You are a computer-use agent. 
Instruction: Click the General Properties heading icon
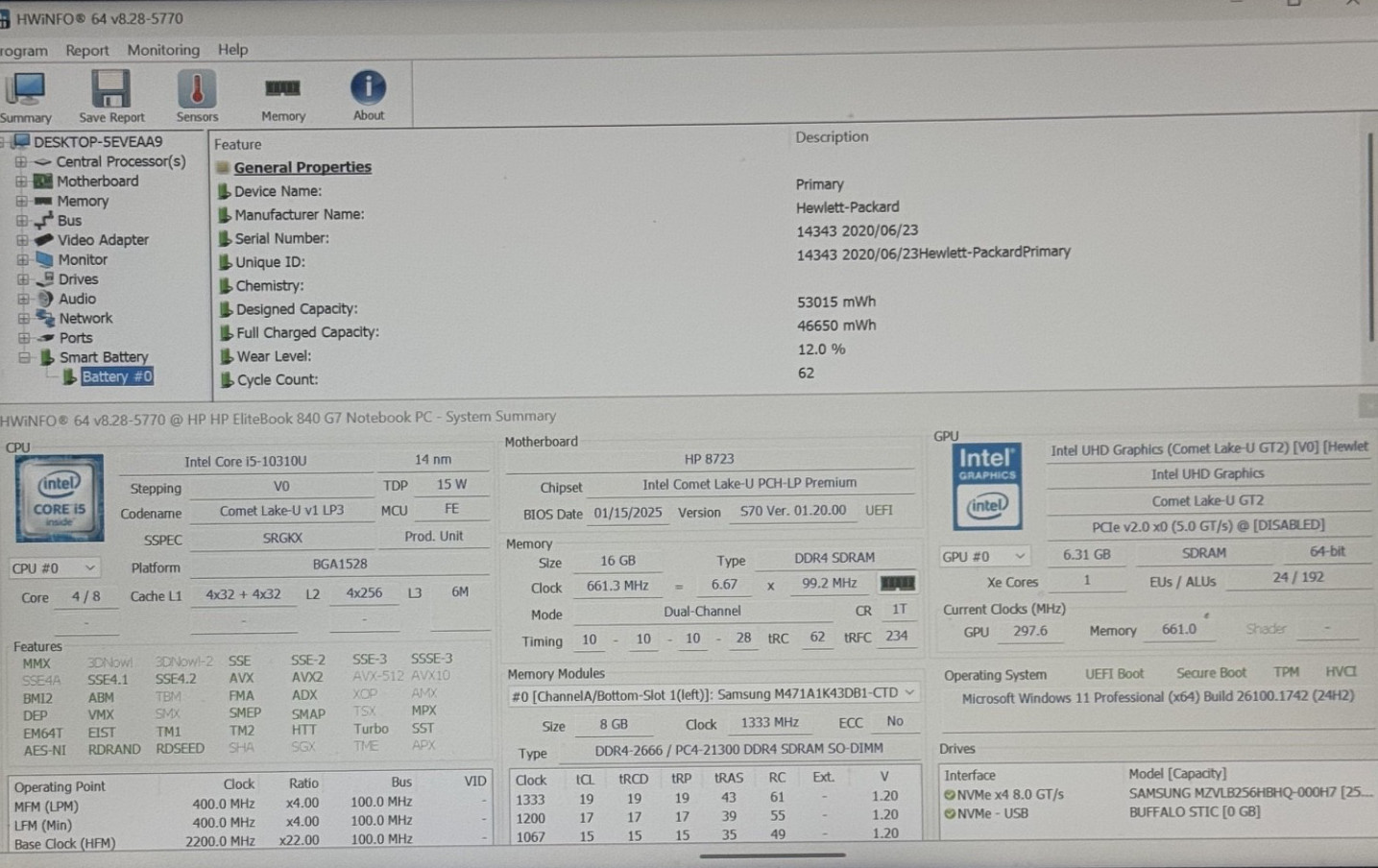click(223, 167)
